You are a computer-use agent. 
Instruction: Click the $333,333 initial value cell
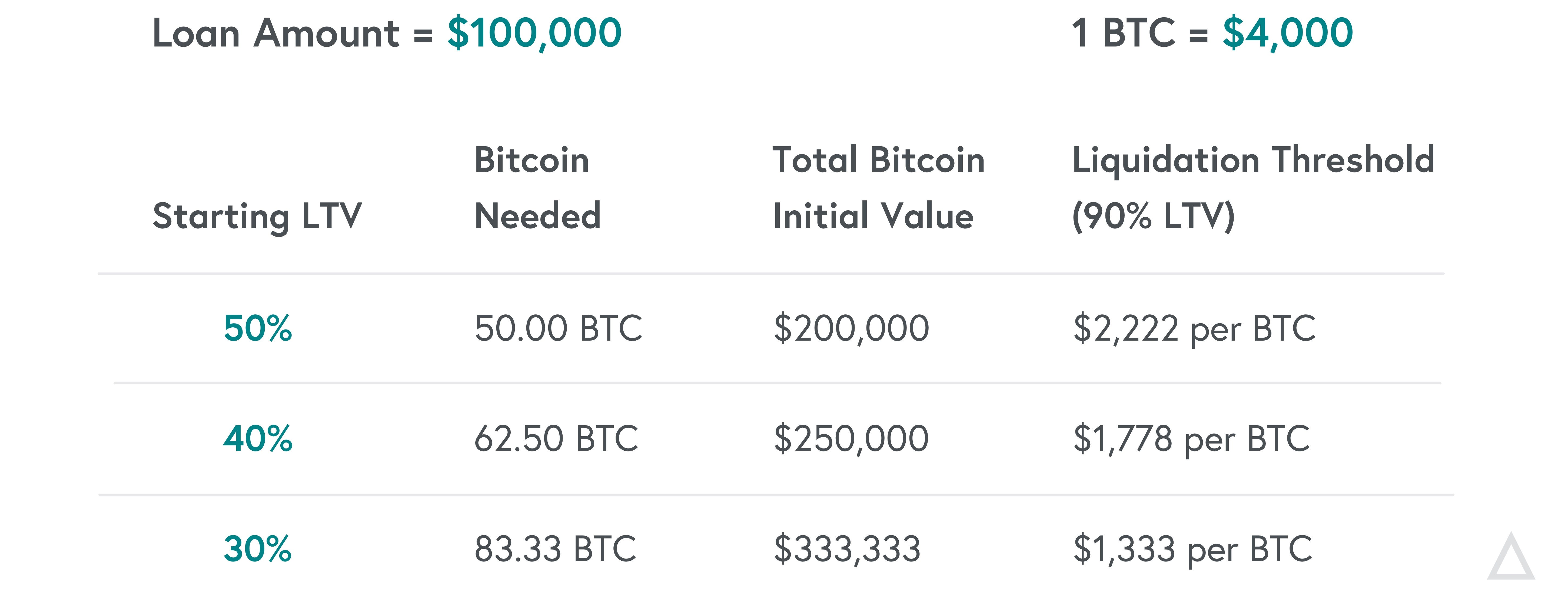click(x=847, y=549)
